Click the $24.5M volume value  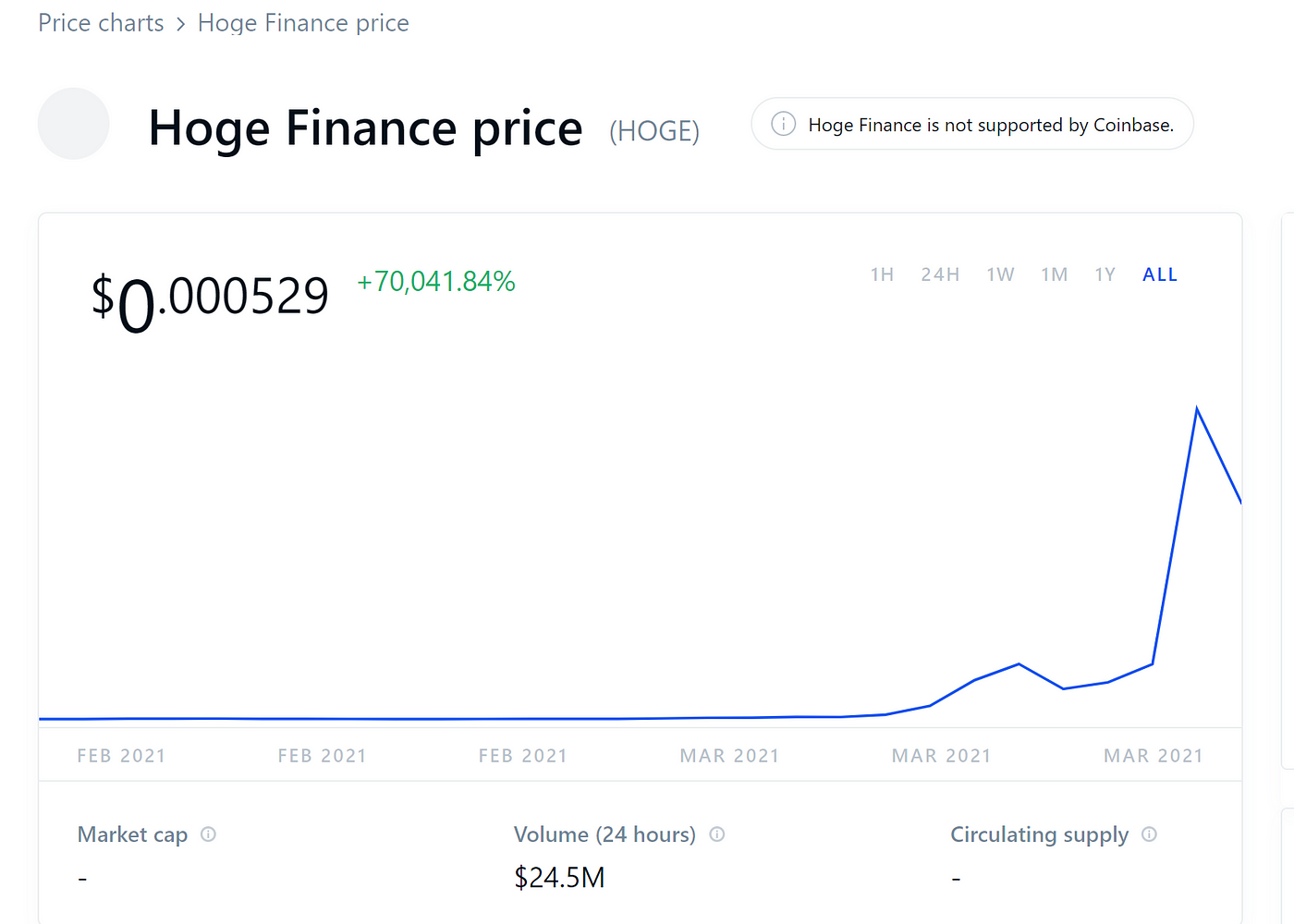pyautogui.click(x=559, y=877)
